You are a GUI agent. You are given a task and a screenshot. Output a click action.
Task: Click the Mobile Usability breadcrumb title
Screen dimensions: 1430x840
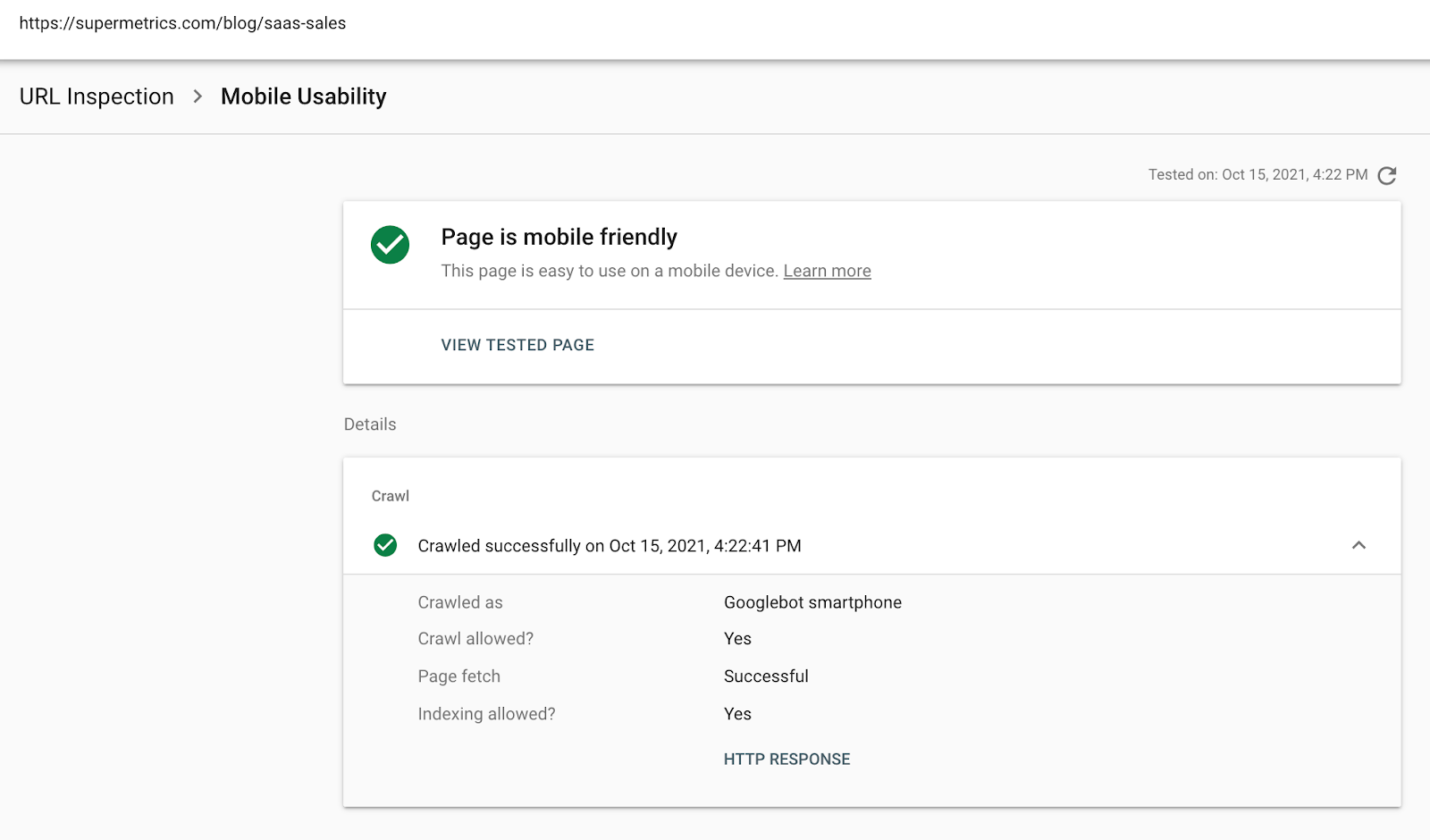click(x=304, y=97)
